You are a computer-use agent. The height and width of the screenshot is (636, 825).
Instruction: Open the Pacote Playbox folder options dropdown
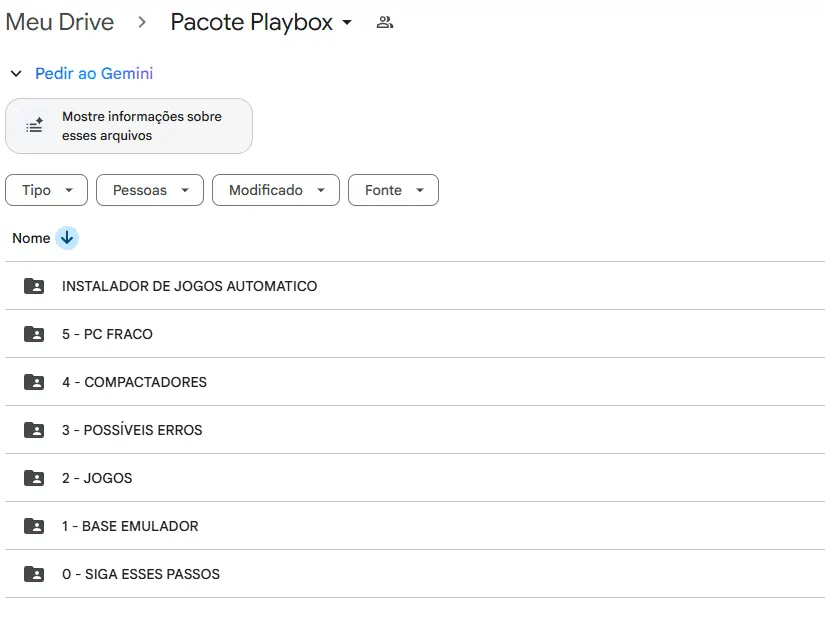pos(345,22)
